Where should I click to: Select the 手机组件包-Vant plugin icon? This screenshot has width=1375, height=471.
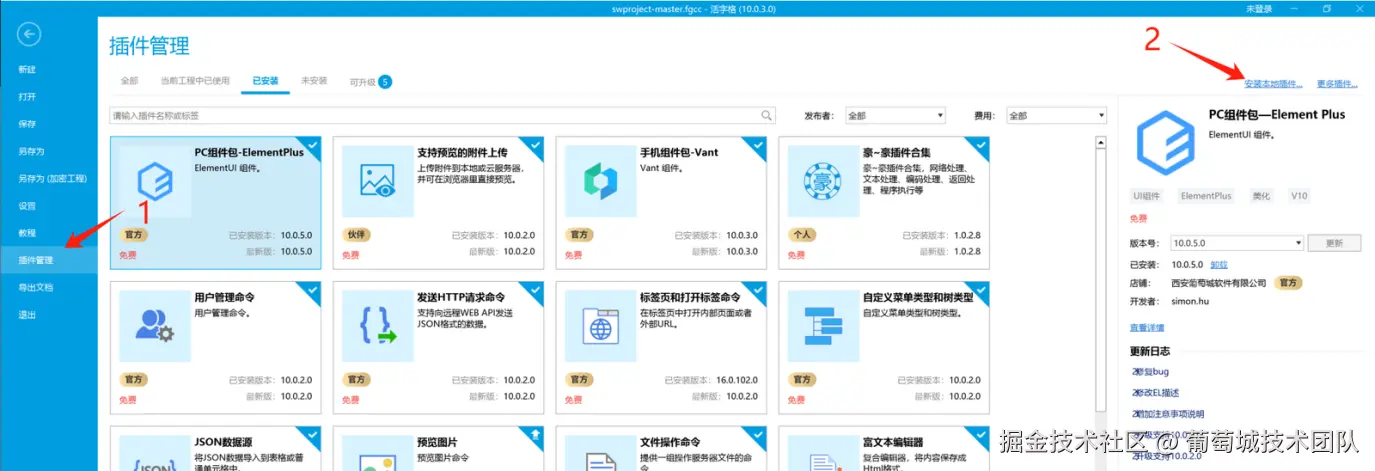[x=601, y=181]
